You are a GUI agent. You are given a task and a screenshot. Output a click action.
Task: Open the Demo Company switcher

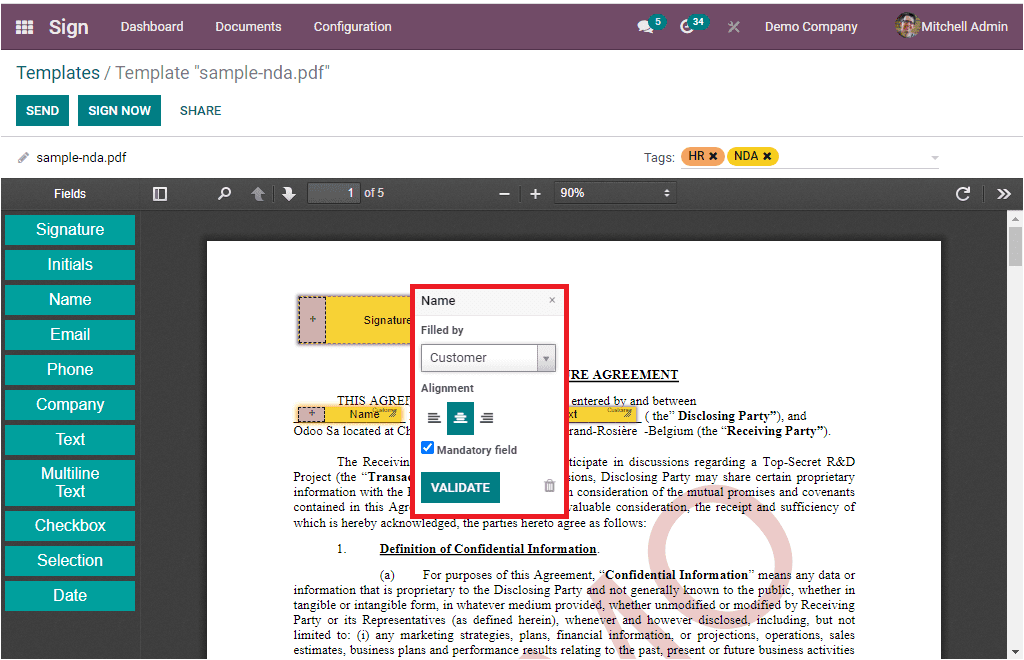coord(811,27)
